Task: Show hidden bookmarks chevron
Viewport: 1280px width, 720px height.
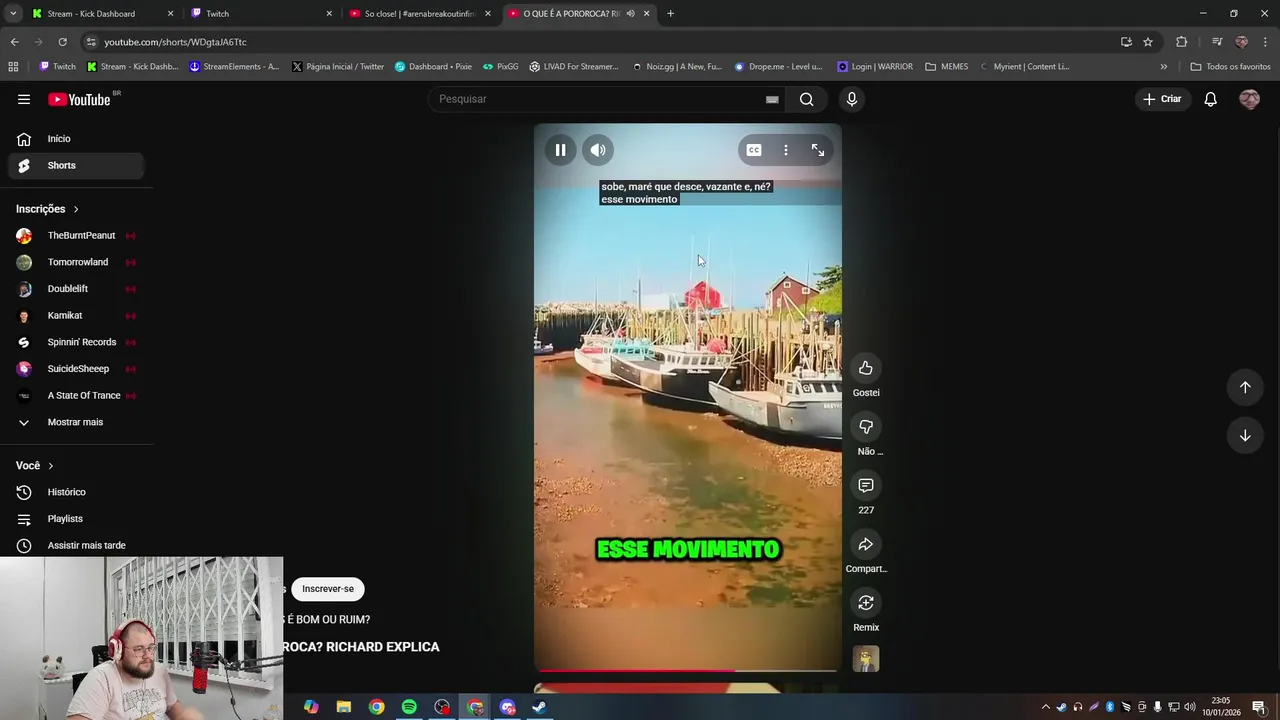Action: (x=1163, y=67)
